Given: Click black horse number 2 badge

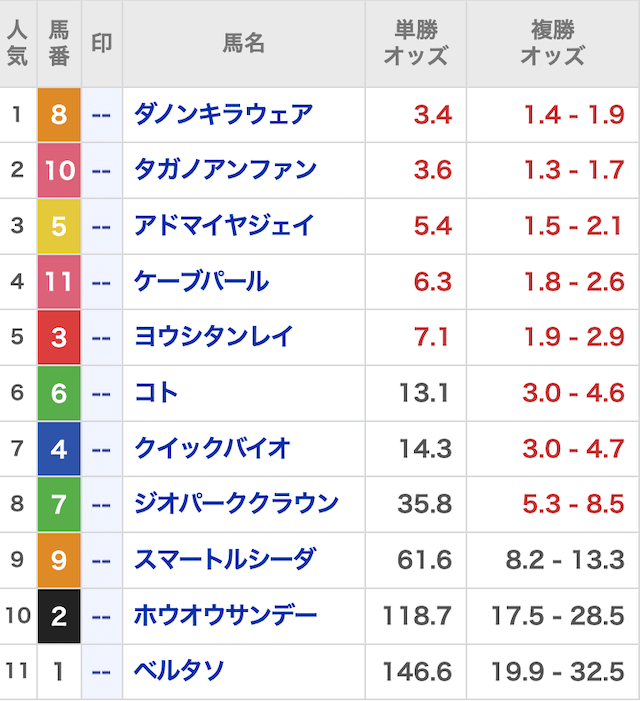Looking at the screenshot, I should [59, 616].
